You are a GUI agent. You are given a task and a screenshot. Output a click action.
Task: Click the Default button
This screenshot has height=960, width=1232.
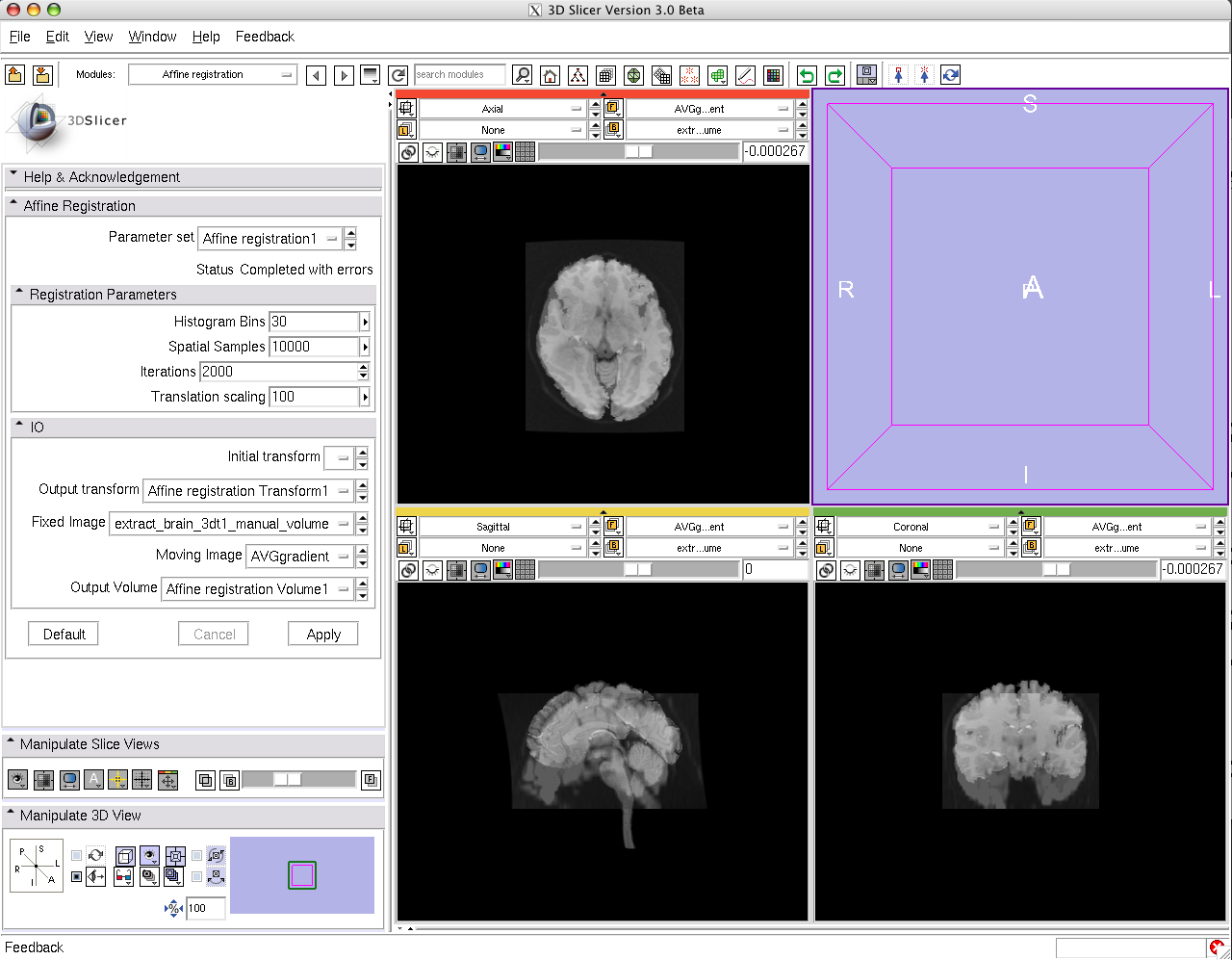click(64, 635)
